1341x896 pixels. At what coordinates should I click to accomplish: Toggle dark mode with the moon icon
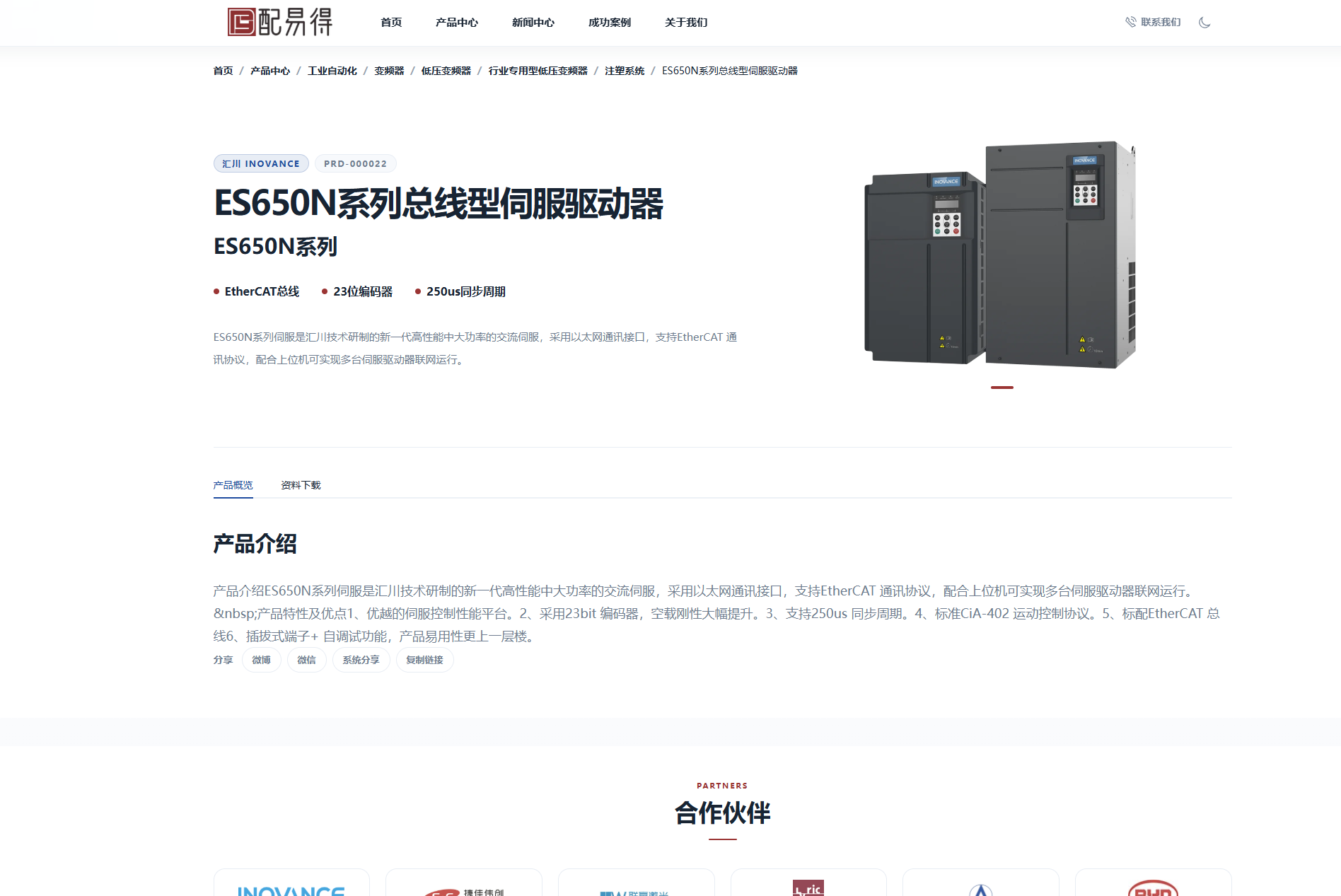(x=1204, y=23)
